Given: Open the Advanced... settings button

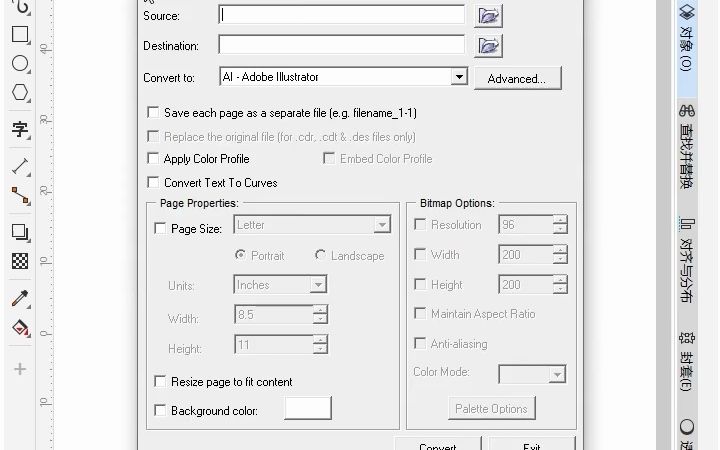Looking at the screenshot, I should tap(518, 79).
